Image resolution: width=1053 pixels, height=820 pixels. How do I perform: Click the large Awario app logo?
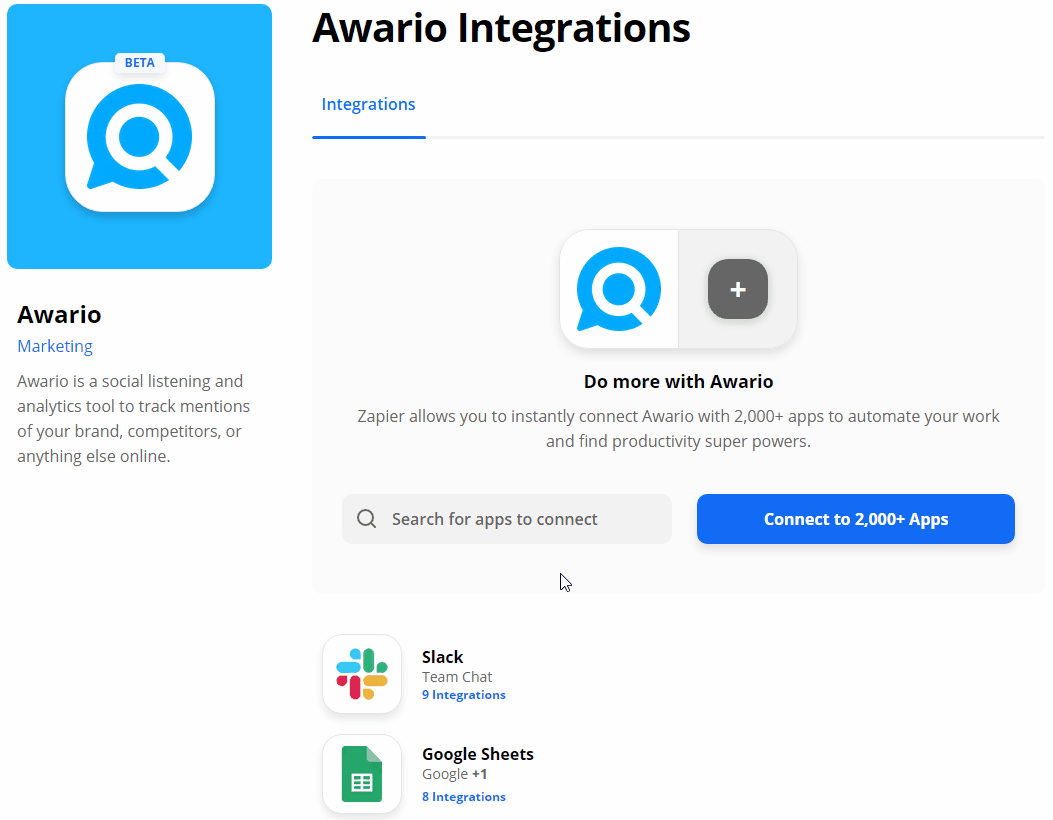click(x=140, y=136)
